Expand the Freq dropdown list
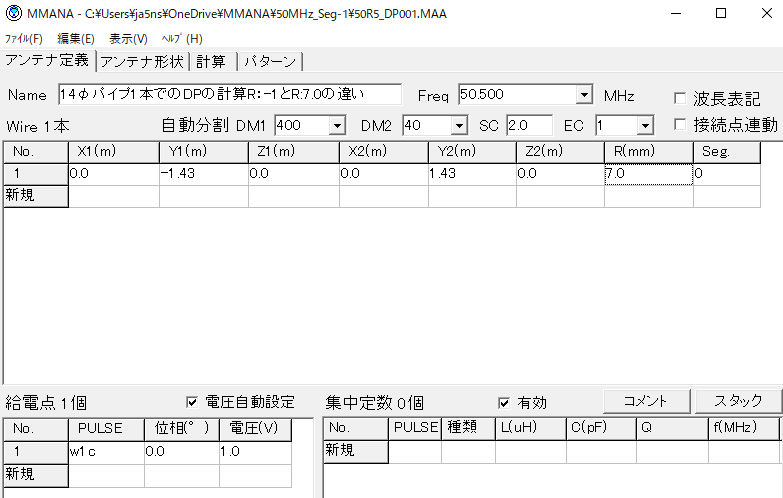This screenshot has height=498, width=783. coord(584,95)
